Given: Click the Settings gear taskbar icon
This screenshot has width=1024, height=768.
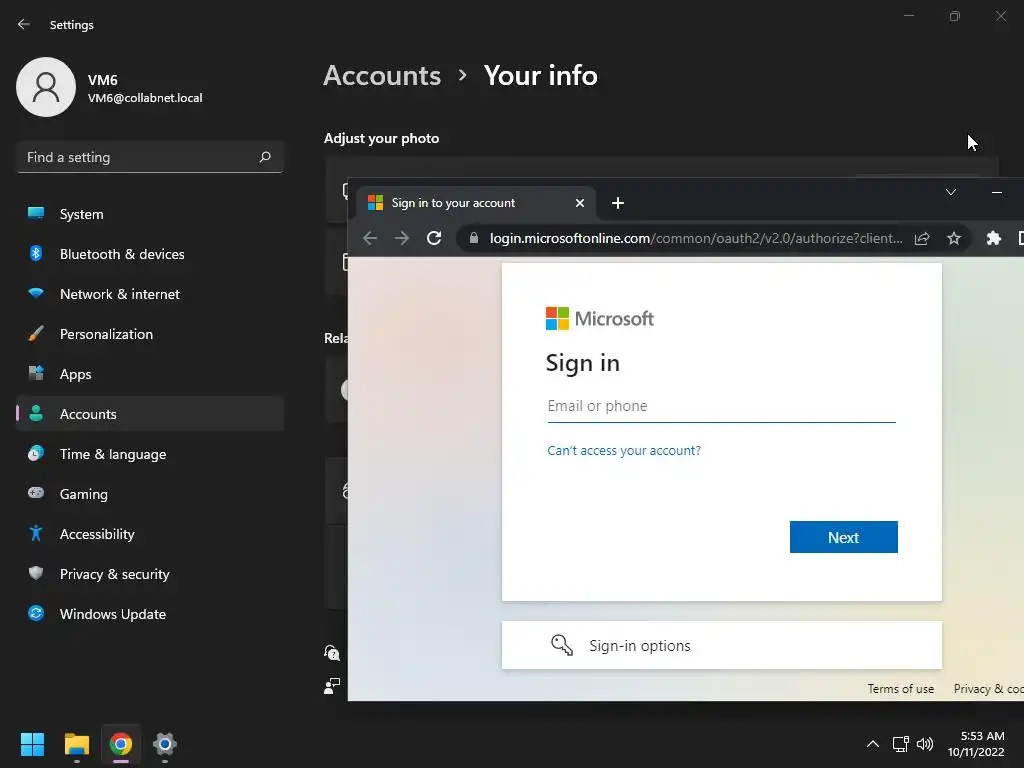Looking at the screenshot, I should pos(165,744).
